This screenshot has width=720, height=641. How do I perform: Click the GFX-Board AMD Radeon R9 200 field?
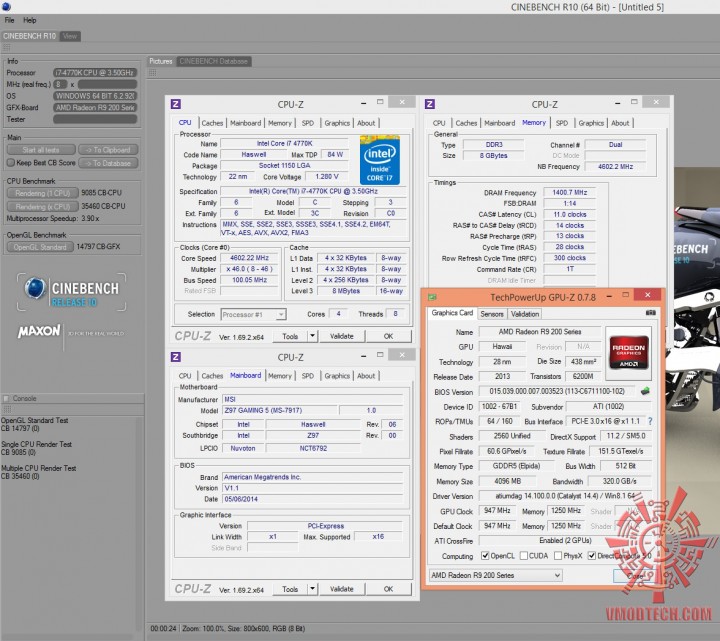pyautogui.click(x=95, y=107)
